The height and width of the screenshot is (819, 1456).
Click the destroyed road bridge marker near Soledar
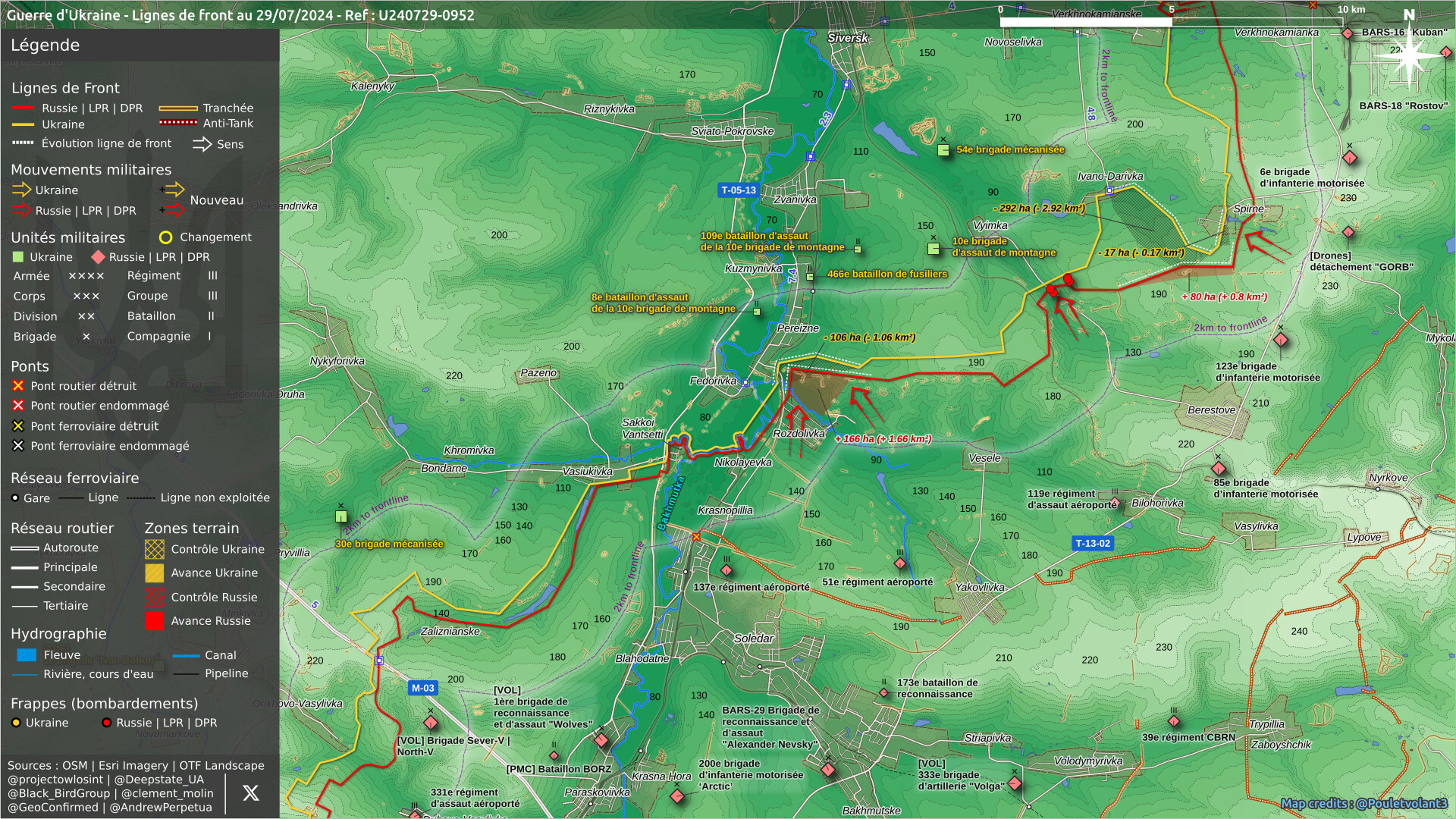pyautogui.click(x=696, y=537)
